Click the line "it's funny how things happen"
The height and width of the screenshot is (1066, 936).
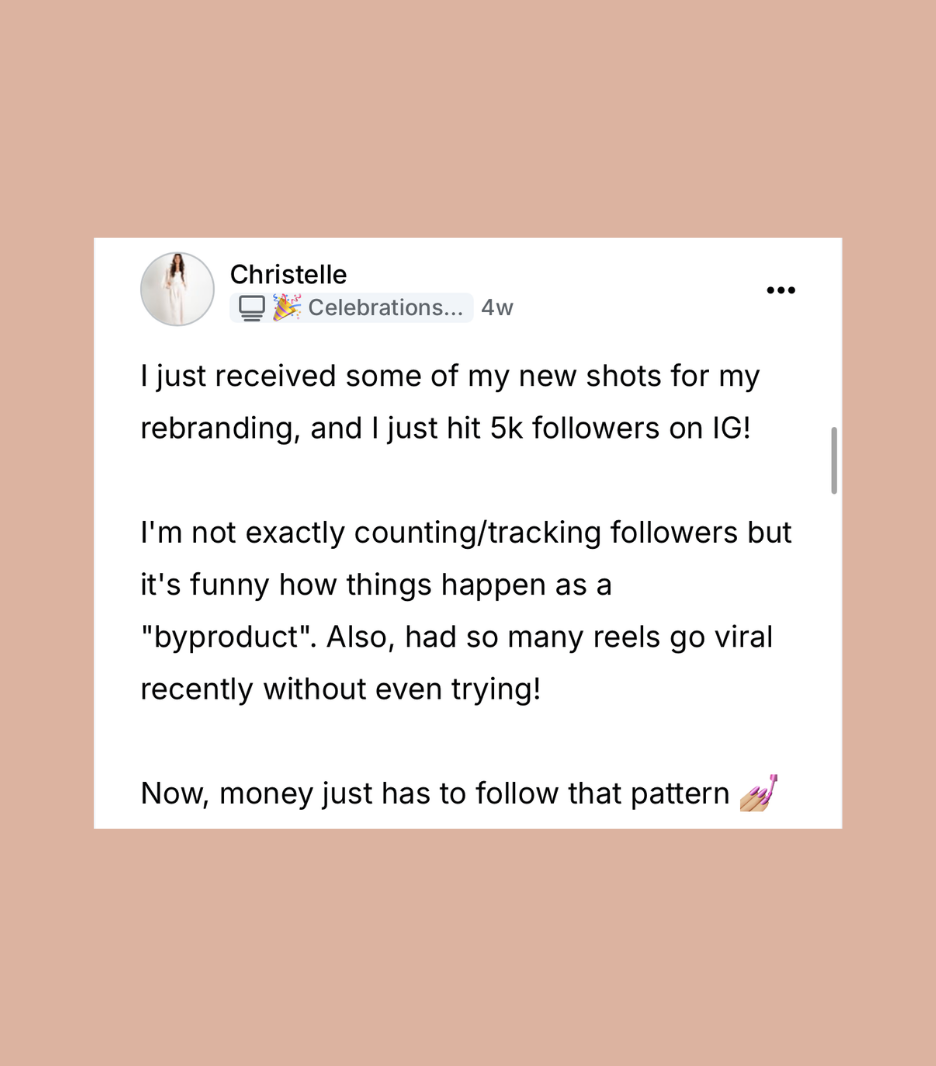(375, 584)
